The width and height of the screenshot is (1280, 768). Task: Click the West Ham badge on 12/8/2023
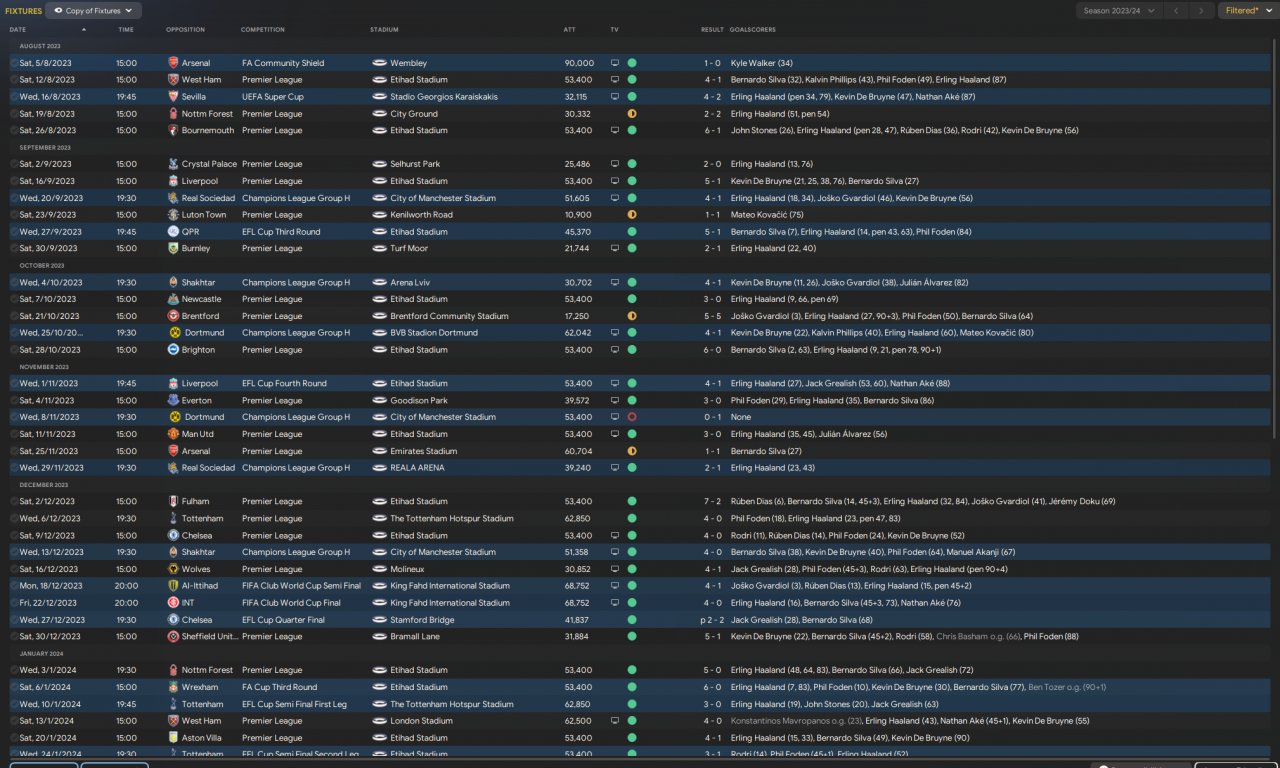click(x=173, y=80)
